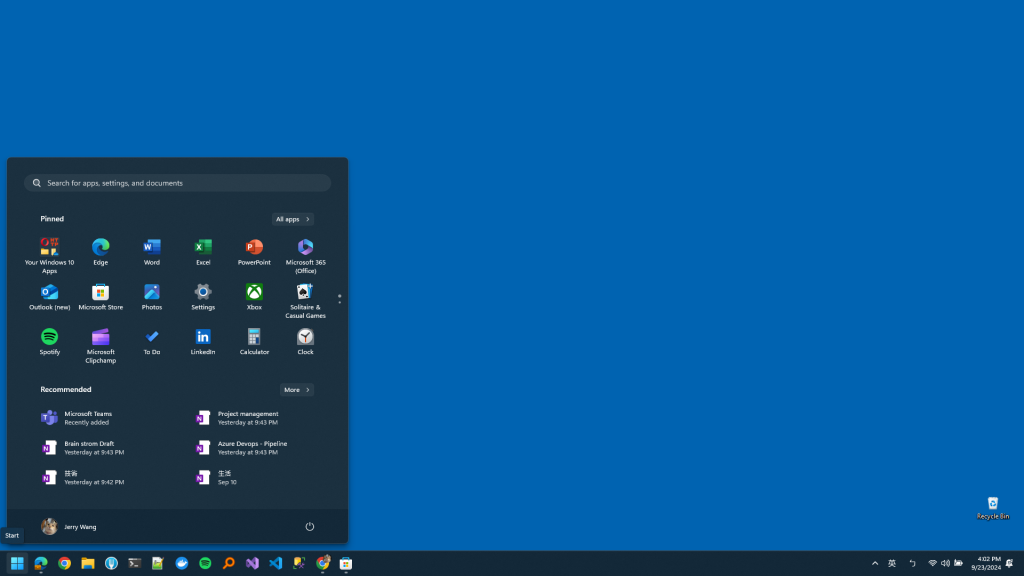Screen dimensions: 1024x576
Task: Launch PowerPoint from pinned apps
Action: [254, 252]
